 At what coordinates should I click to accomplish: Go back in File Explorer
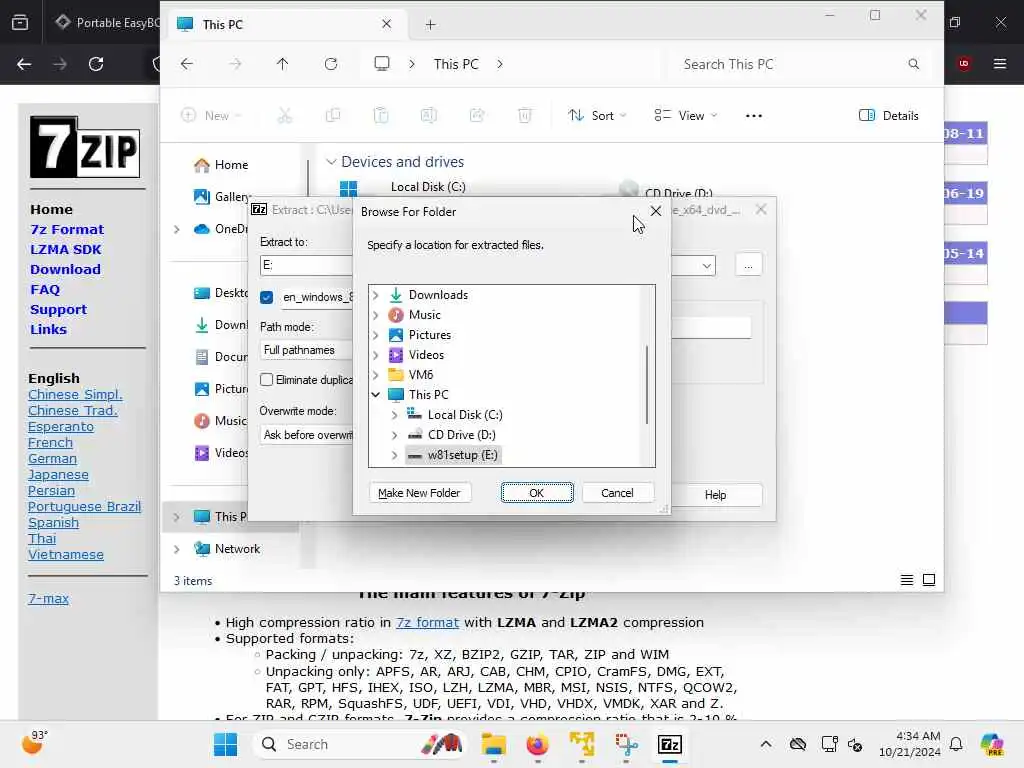187,64
